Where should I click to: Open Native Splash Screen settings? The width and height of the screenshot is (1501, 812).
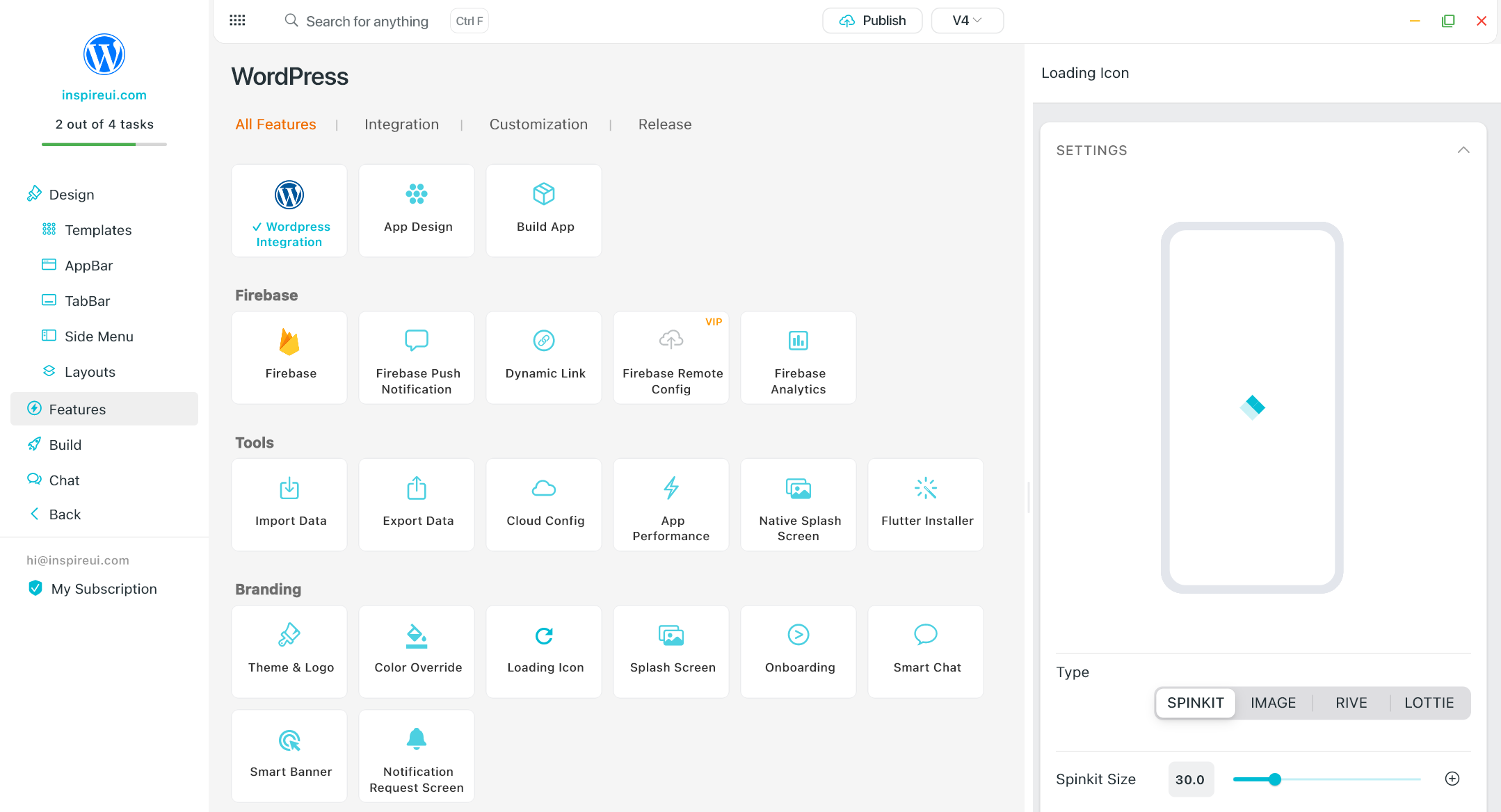click(798, 504)
